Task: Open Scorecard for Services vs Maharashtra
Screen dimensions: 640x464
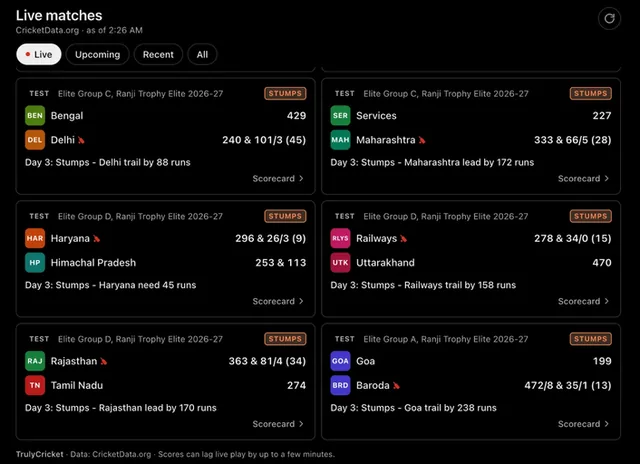Action: pos(583,178)
